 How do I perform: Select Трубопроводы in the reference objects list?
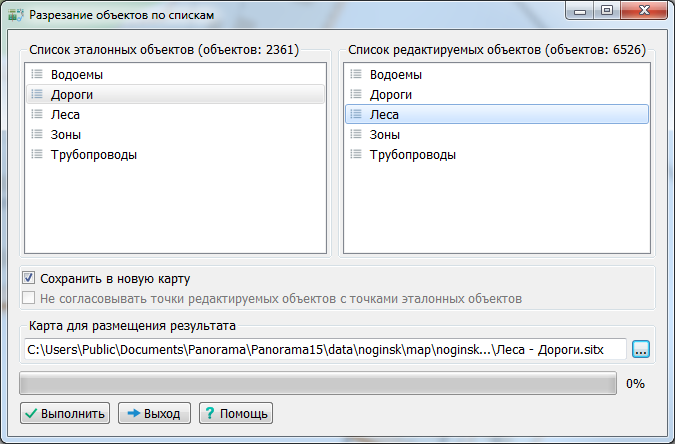(x=93, y=154)
